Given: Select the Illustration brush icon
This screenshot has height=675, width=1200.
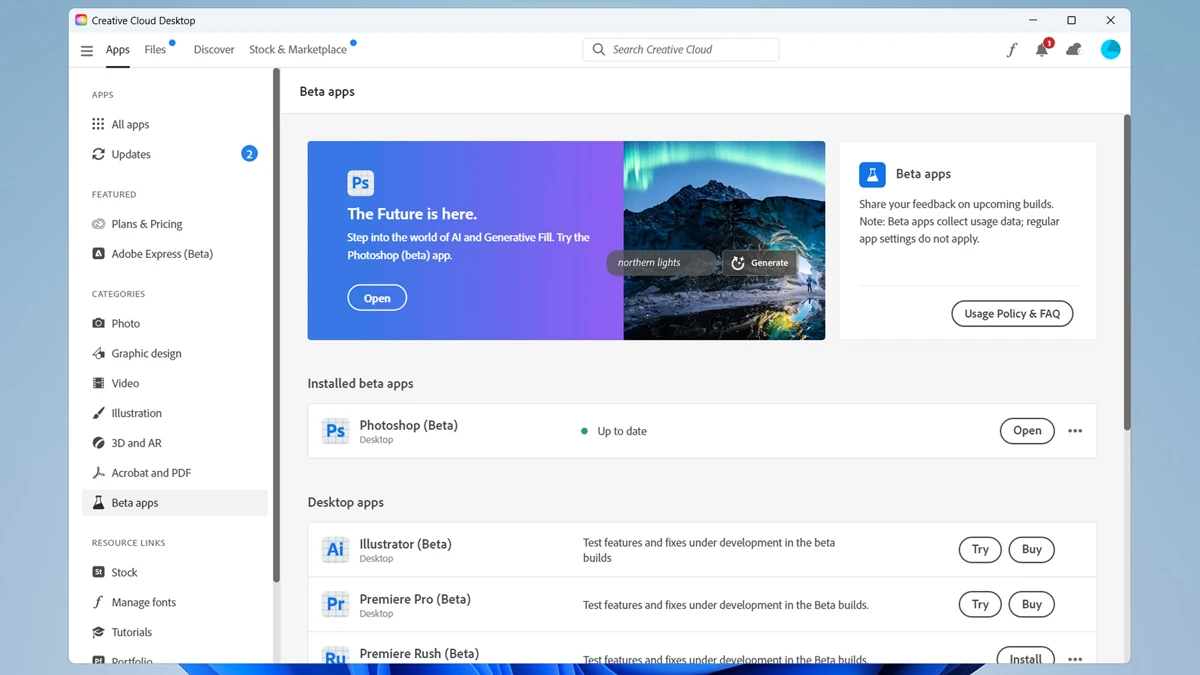Looking at the screenshot, I should click(x=98, y=413).
